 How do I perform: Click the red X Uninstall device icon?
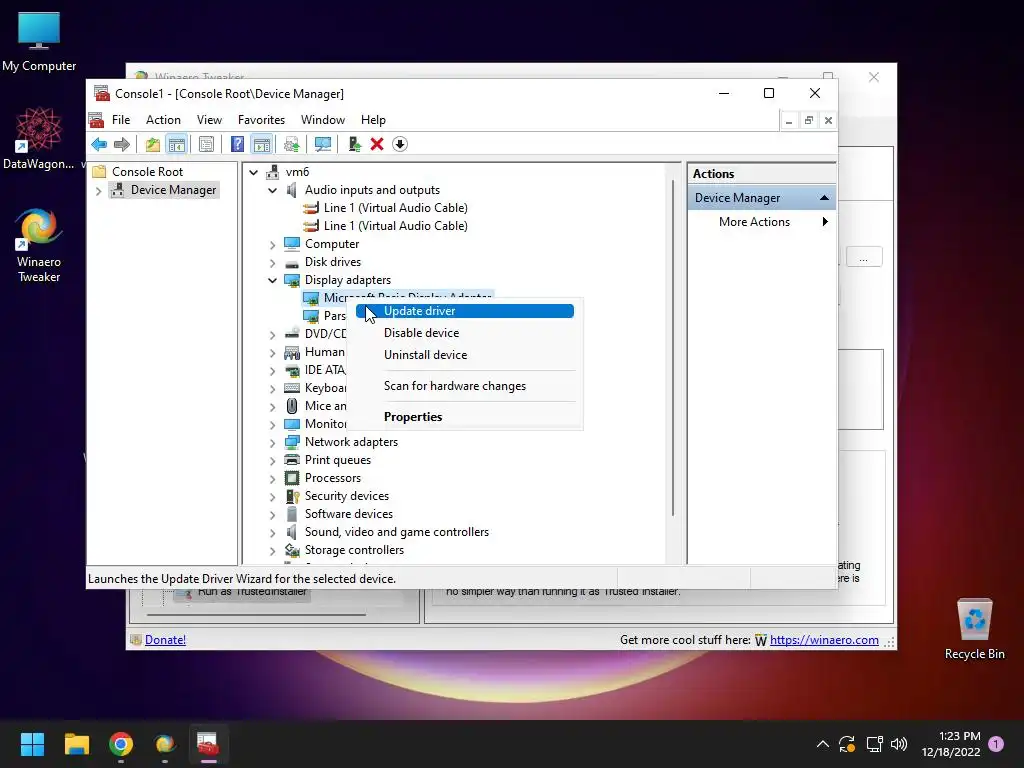point(377,144)
